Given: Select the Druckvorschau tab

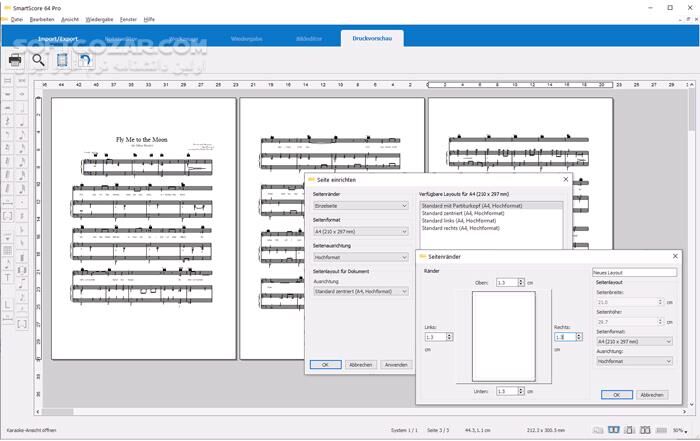Looking at the screenshot, I should pyautogui.click(x=372, y=38).
